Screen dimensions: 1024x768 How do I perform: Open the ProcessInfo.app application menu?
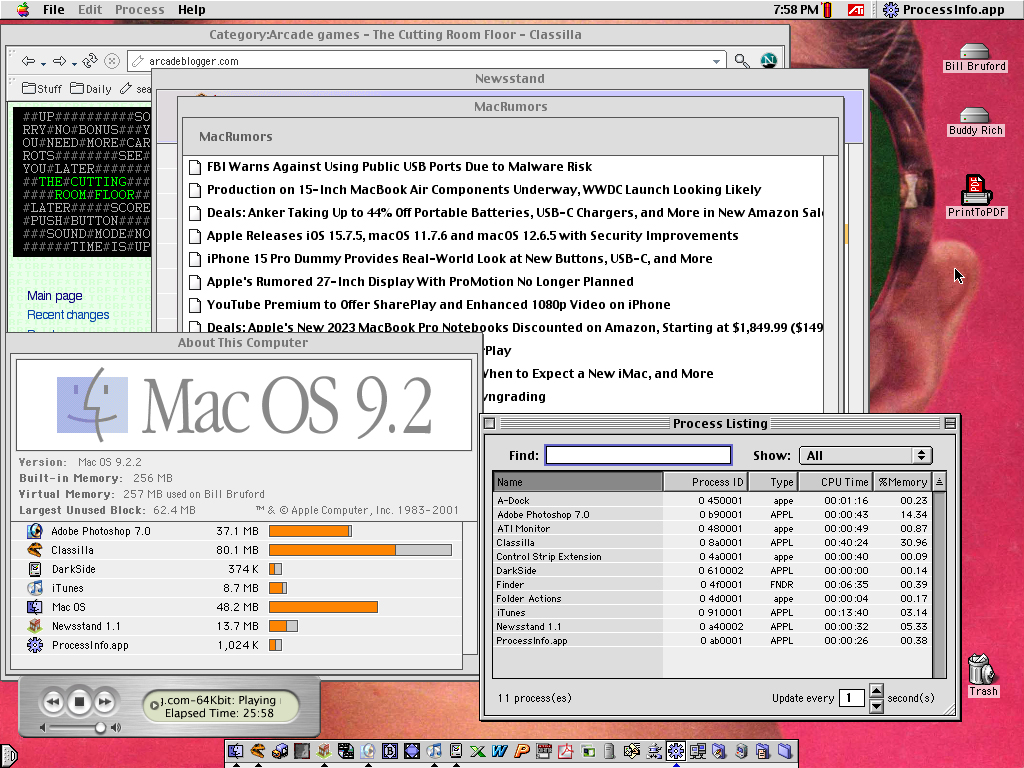coord(944,9)
